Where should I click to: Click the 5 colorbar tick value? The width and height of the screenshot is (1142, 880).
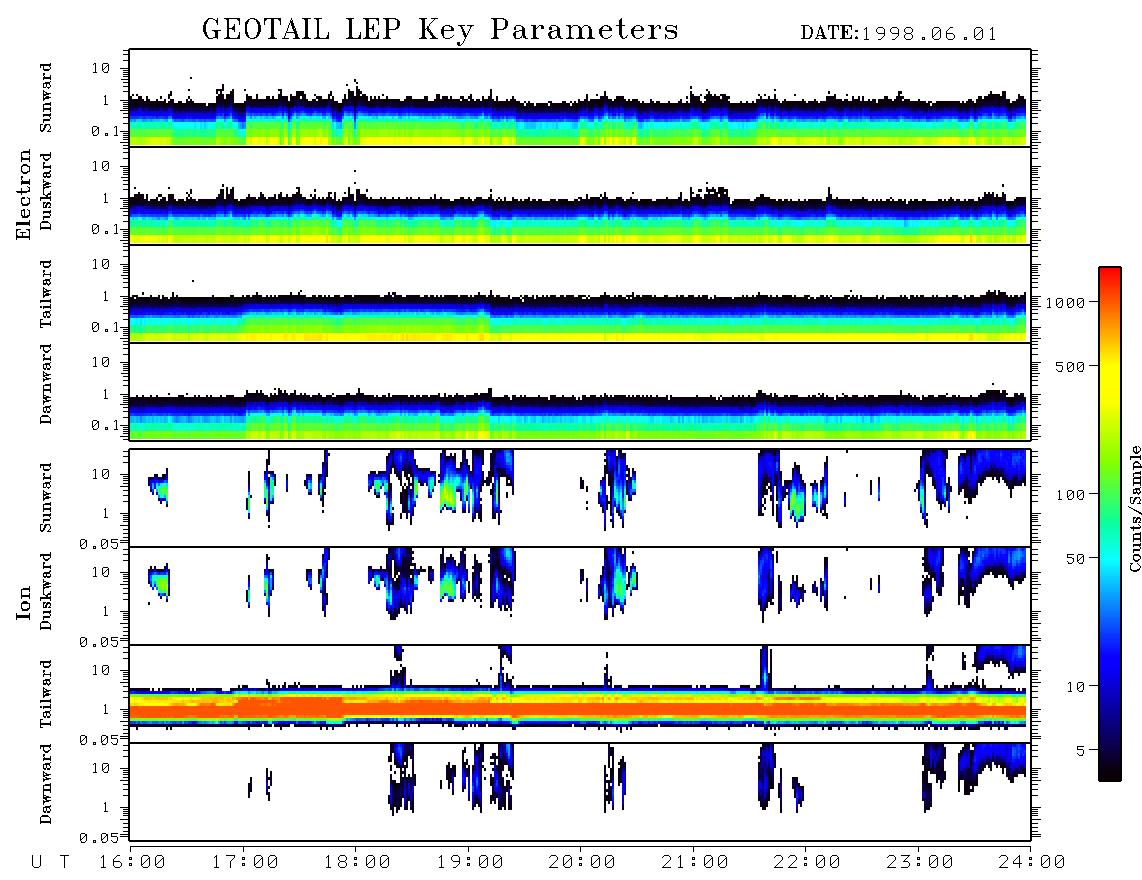point(1081,750)
